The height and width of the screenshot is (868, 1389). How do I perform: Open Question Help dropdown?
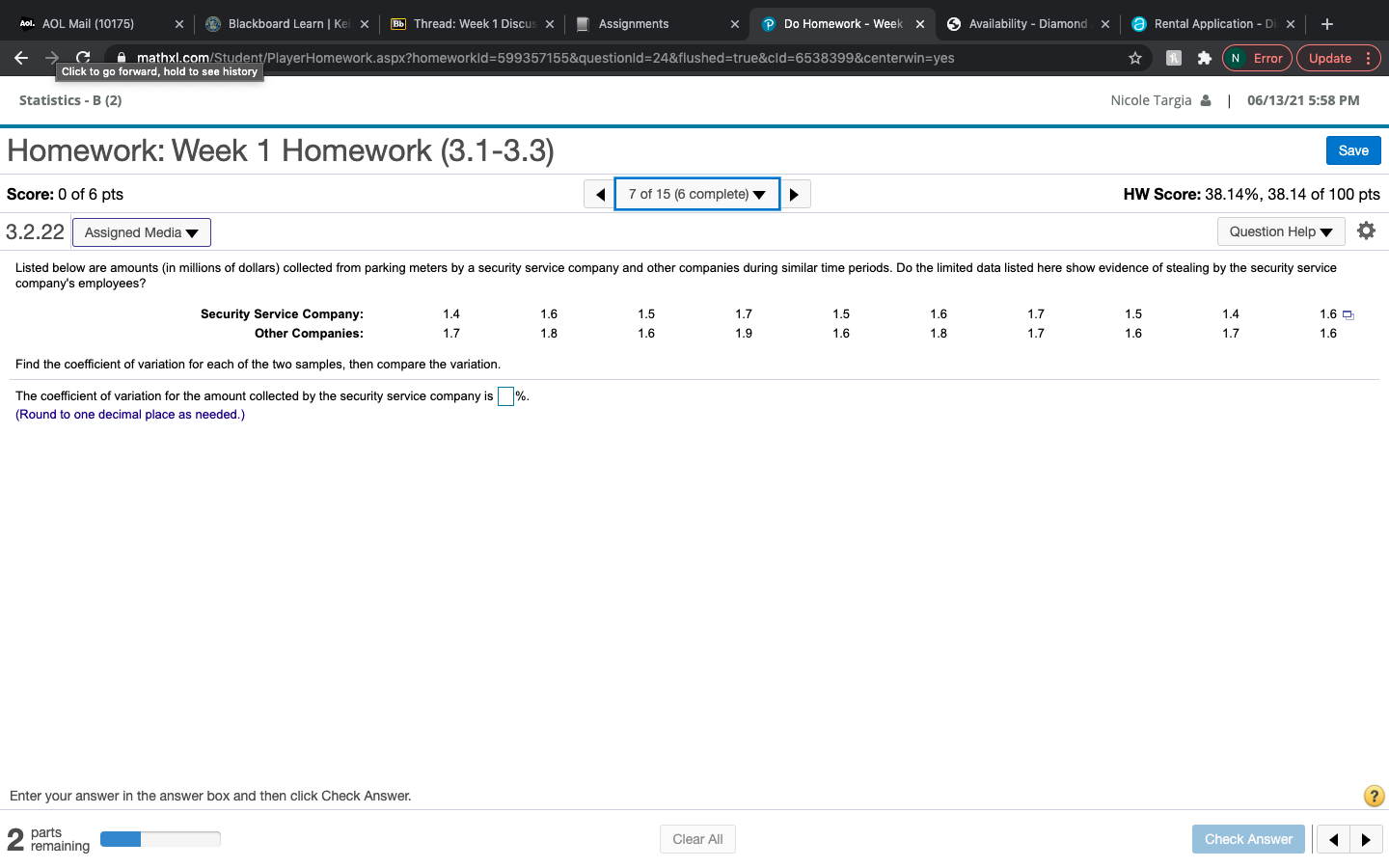(x=1281, y=231)
